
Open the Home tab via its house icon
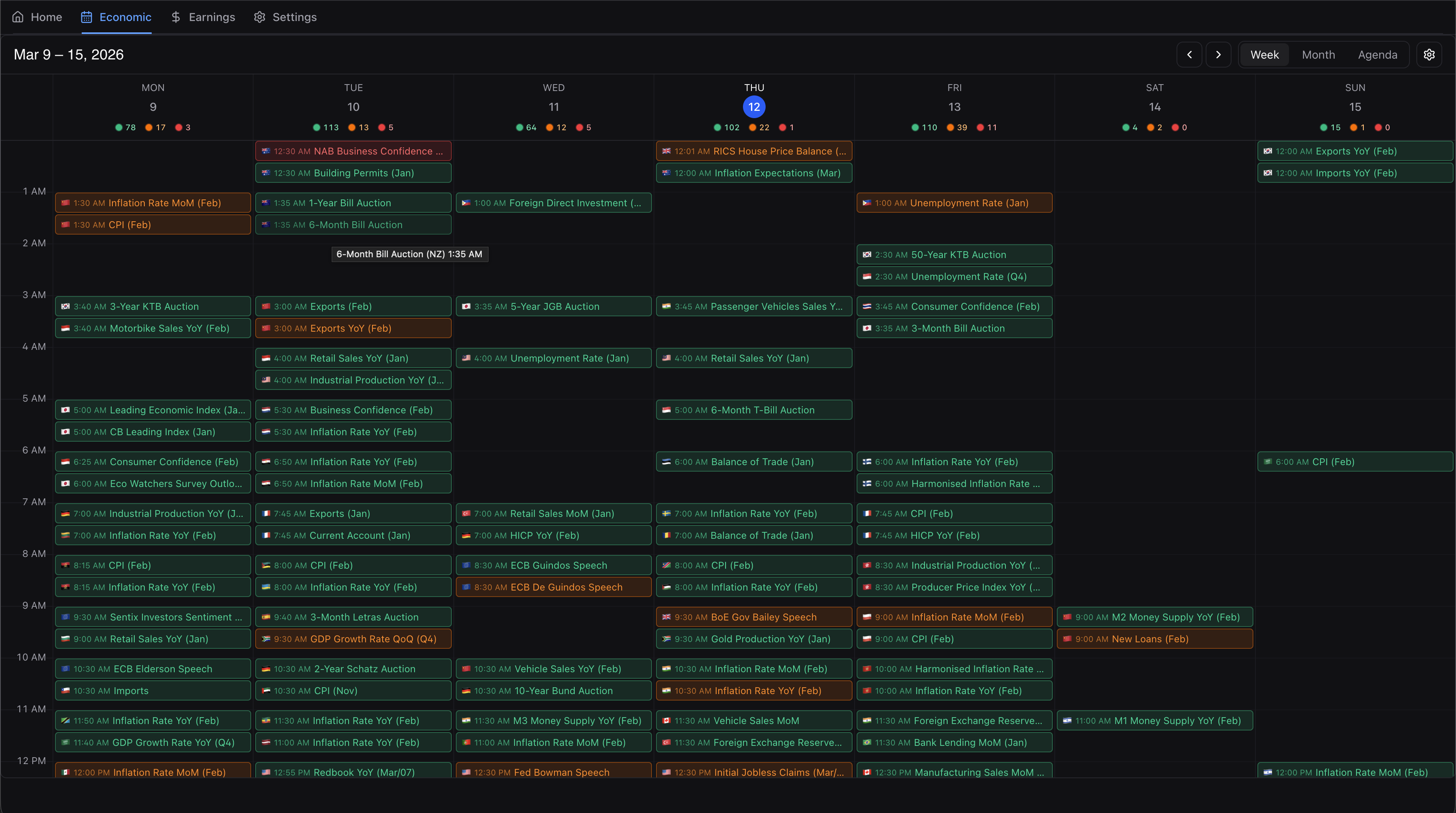click(17, 17)
